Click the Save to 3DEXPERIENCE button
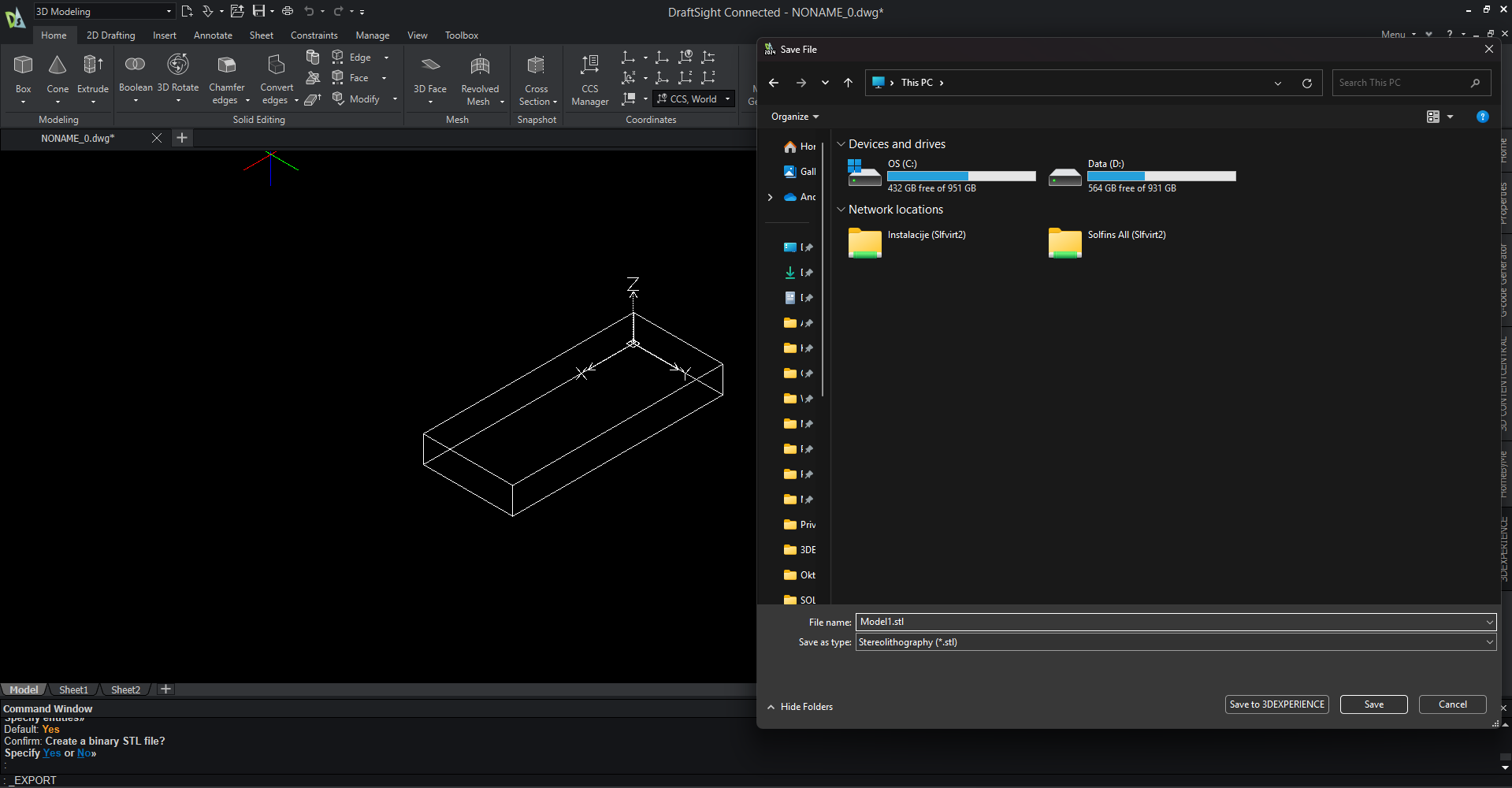The width and height of the screenshot is (1512, 788). point(1276,704)
